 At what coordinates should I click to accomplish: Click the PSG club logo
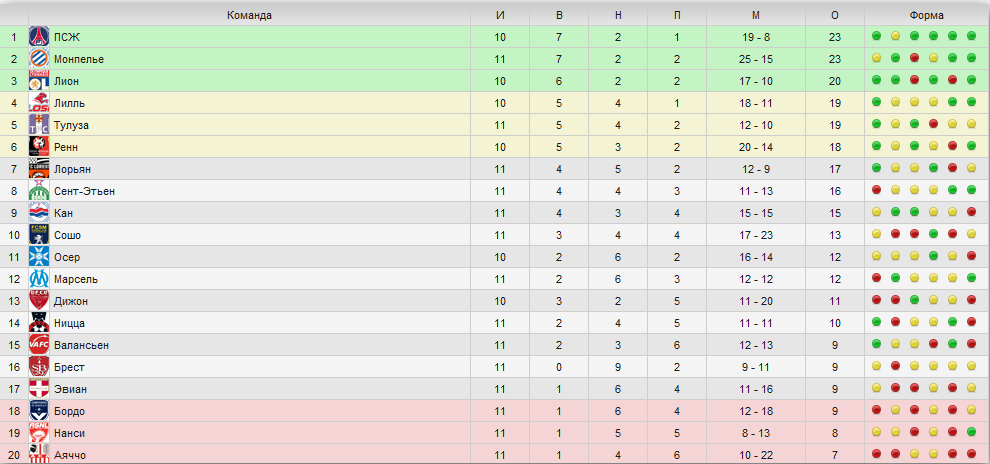pos(39,37)
